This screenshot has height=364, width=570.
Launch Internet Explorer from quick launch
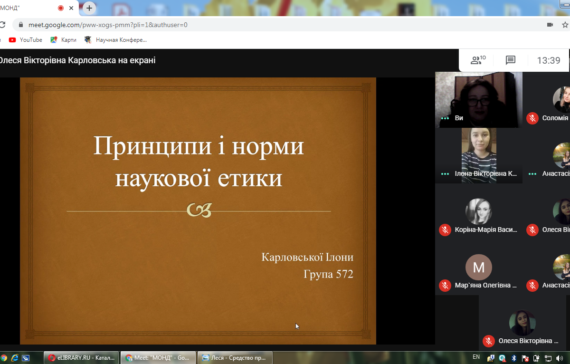(x=15, y=358)
